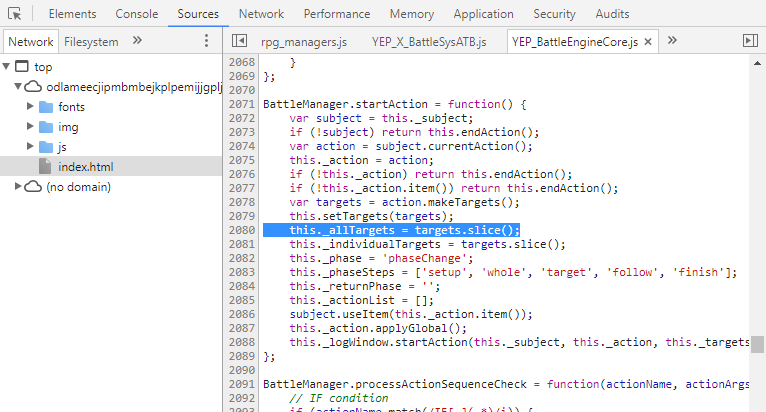Set breakpoint on line number 2071

point(242,104)
